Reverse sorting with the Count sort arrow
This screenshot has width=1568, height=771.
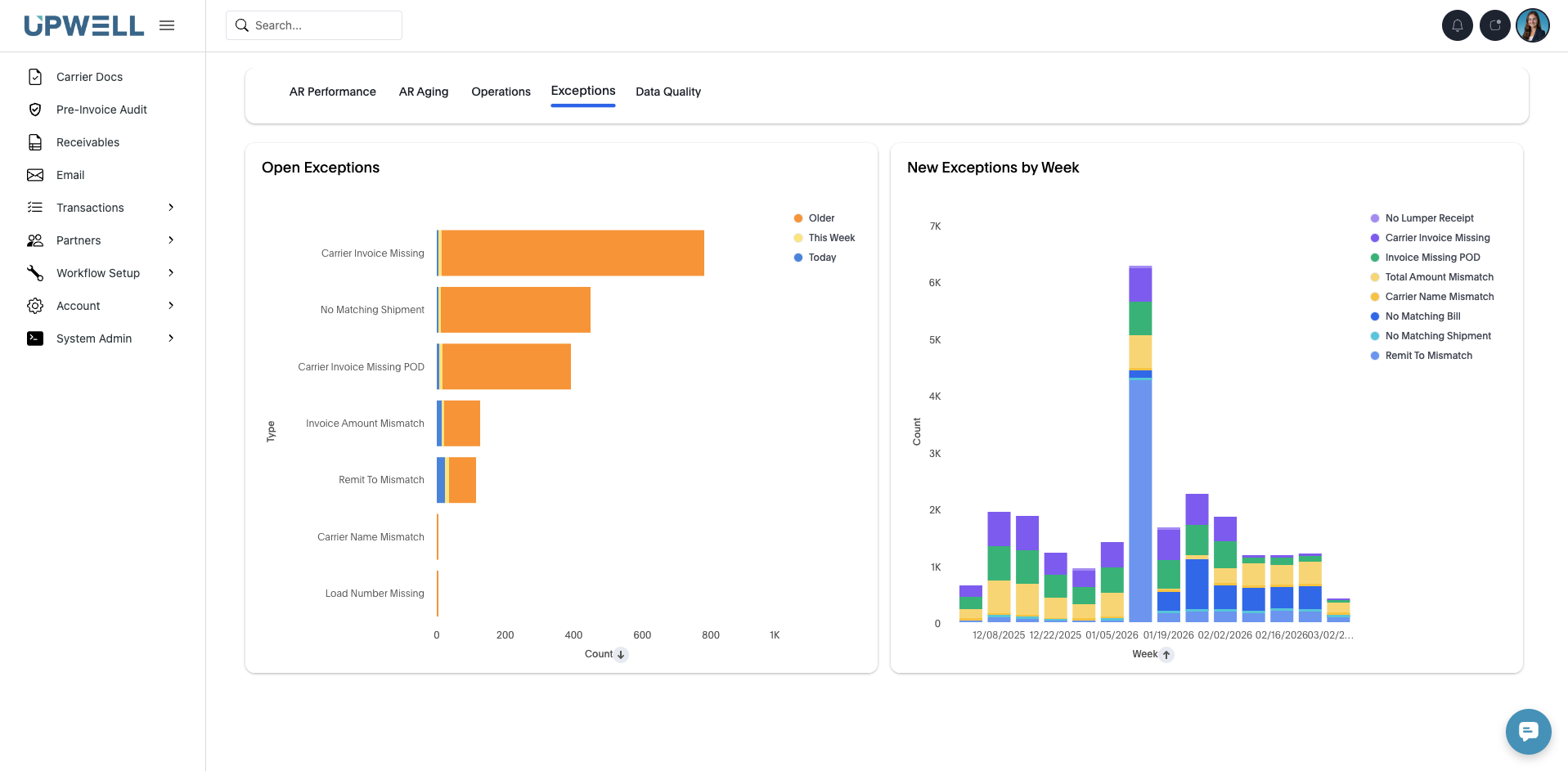point(620,654)
